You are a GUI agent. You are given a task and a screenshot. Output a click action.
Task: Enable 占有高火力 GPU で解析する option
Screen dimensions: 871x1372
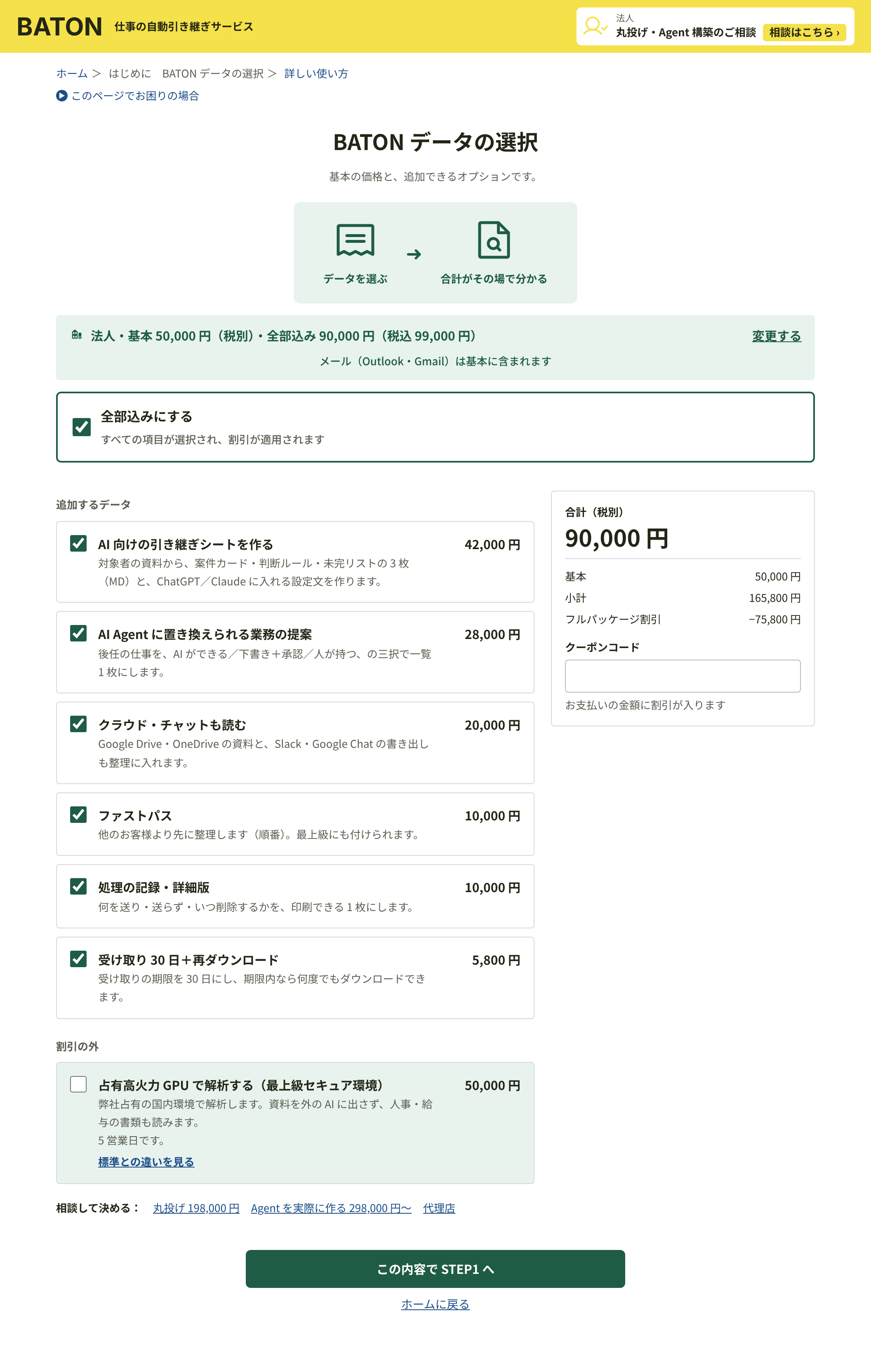pos(78,1084)
